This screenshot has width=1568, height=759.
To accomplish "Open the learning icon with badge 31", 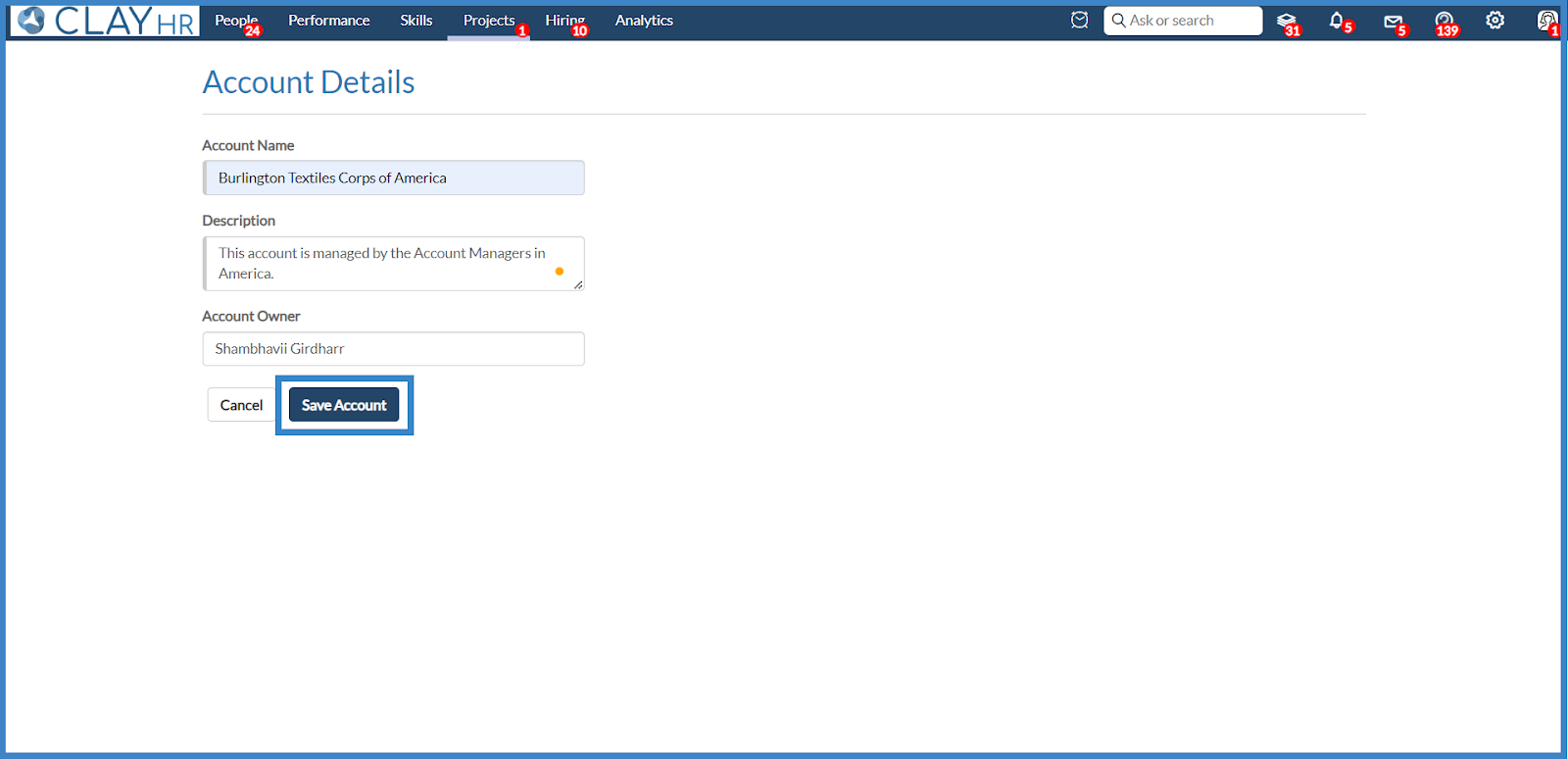I will coord(1287,21).
